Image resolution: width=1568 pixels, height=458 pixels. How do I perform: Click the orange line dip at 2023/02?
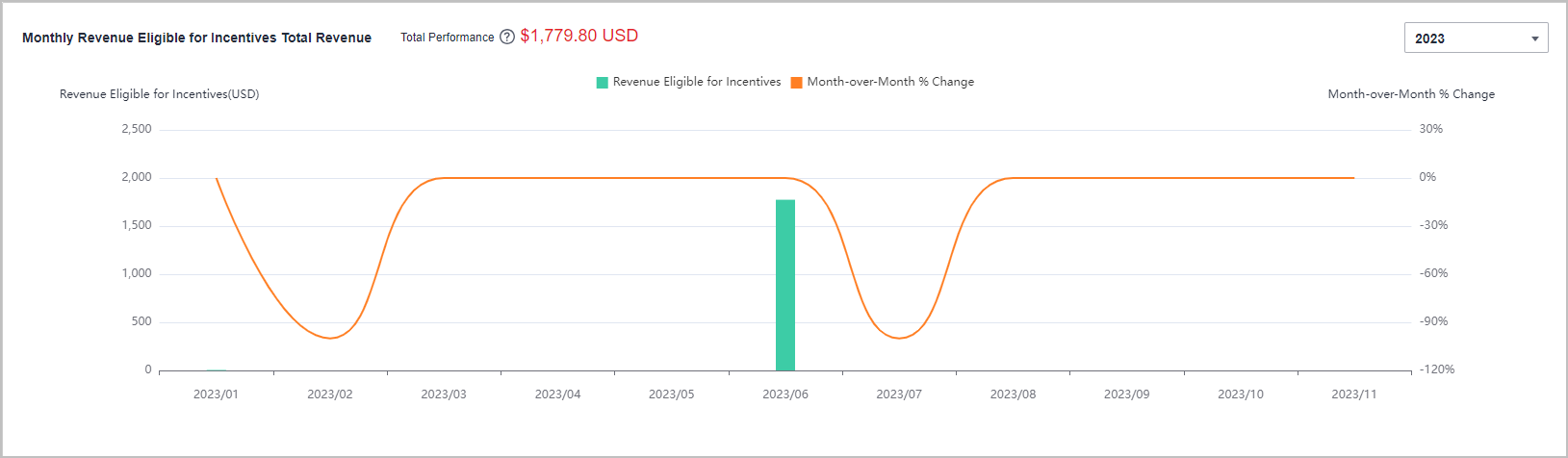[330, 338]
